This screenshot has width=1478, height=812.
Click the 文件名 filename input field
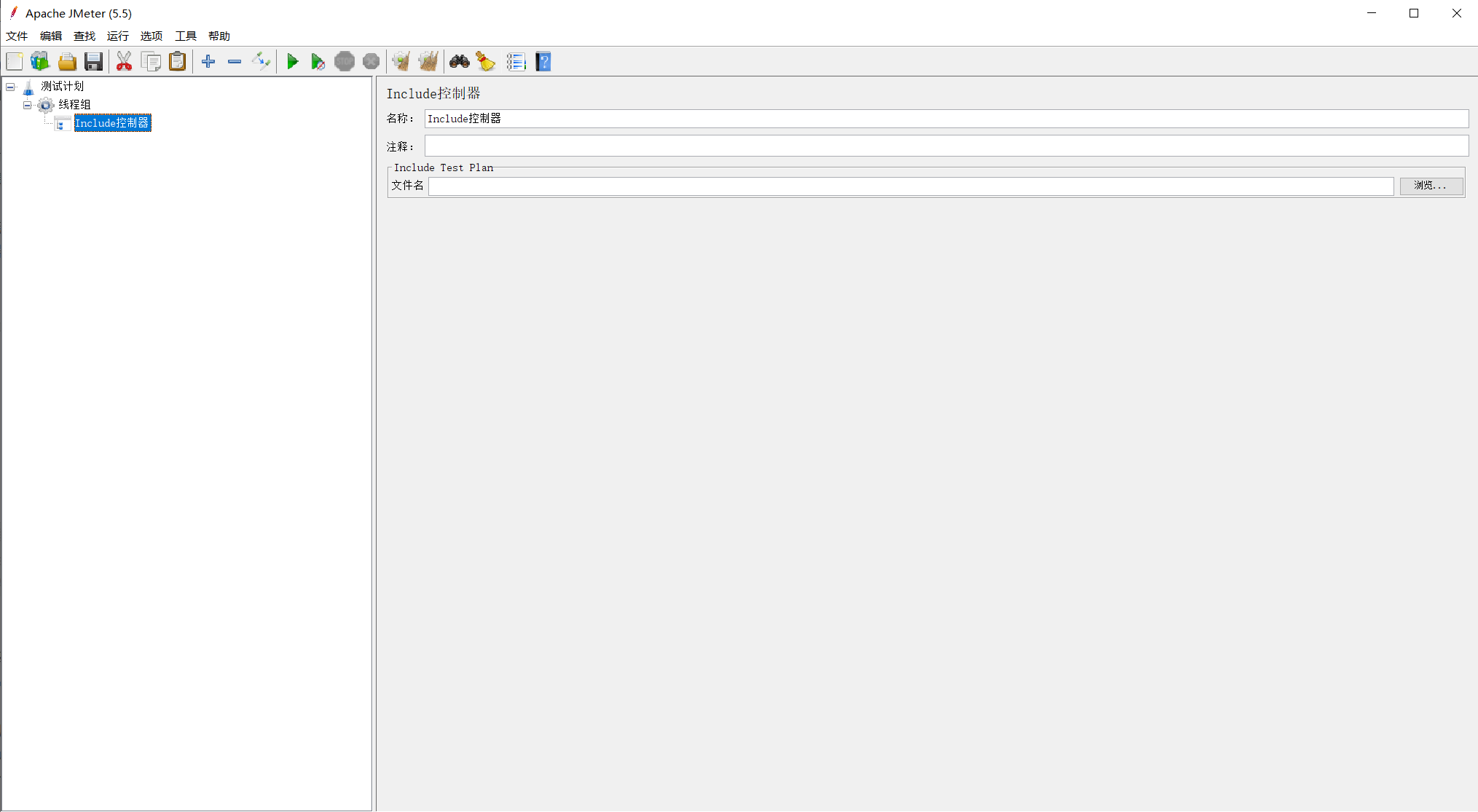(x=911, y=186)
